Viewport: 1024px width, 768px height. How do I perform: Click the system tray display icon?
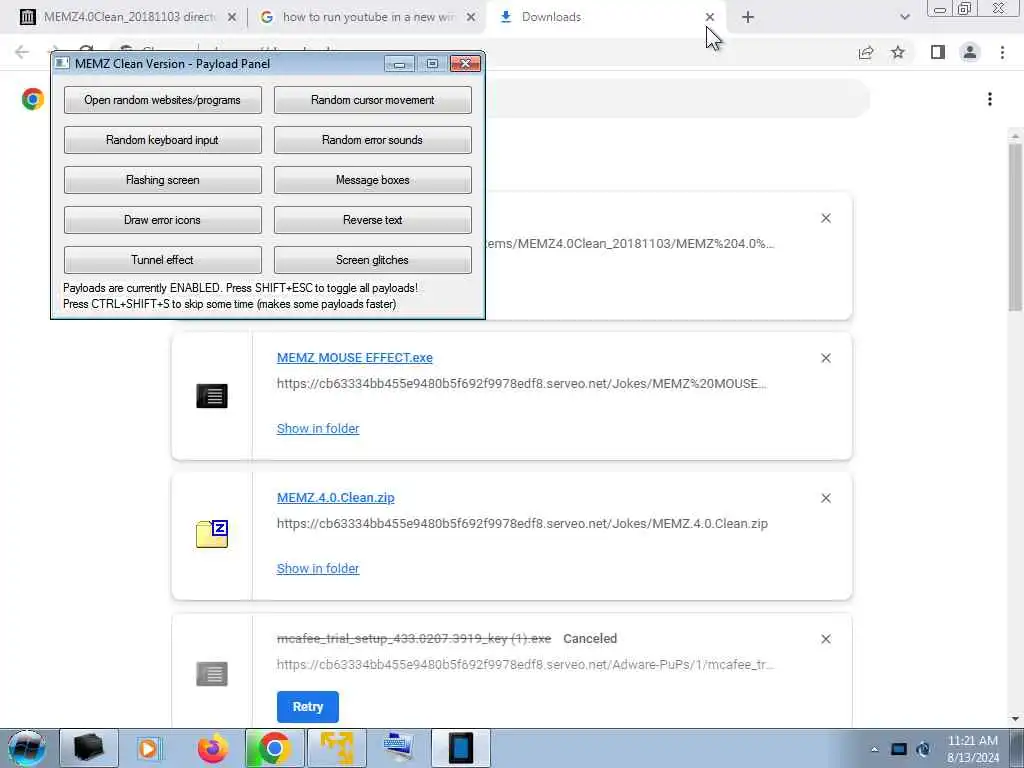[x=899, y=749]
